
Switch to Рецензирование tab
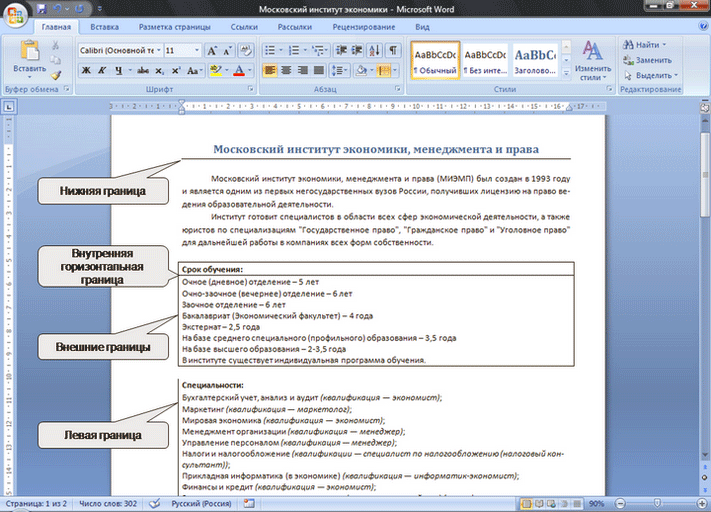pos(364,27)
